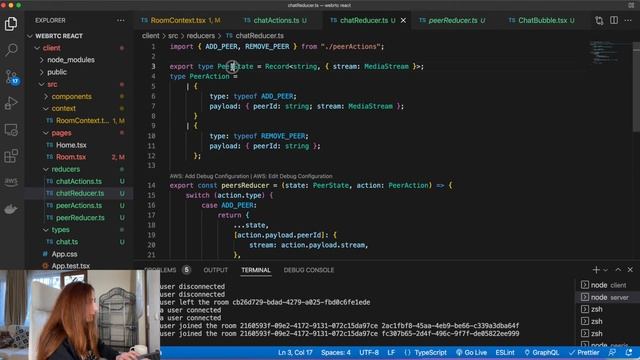Click the GraphQL status bar item
Viewport: 640px width, 360px height.
(542, 352)
